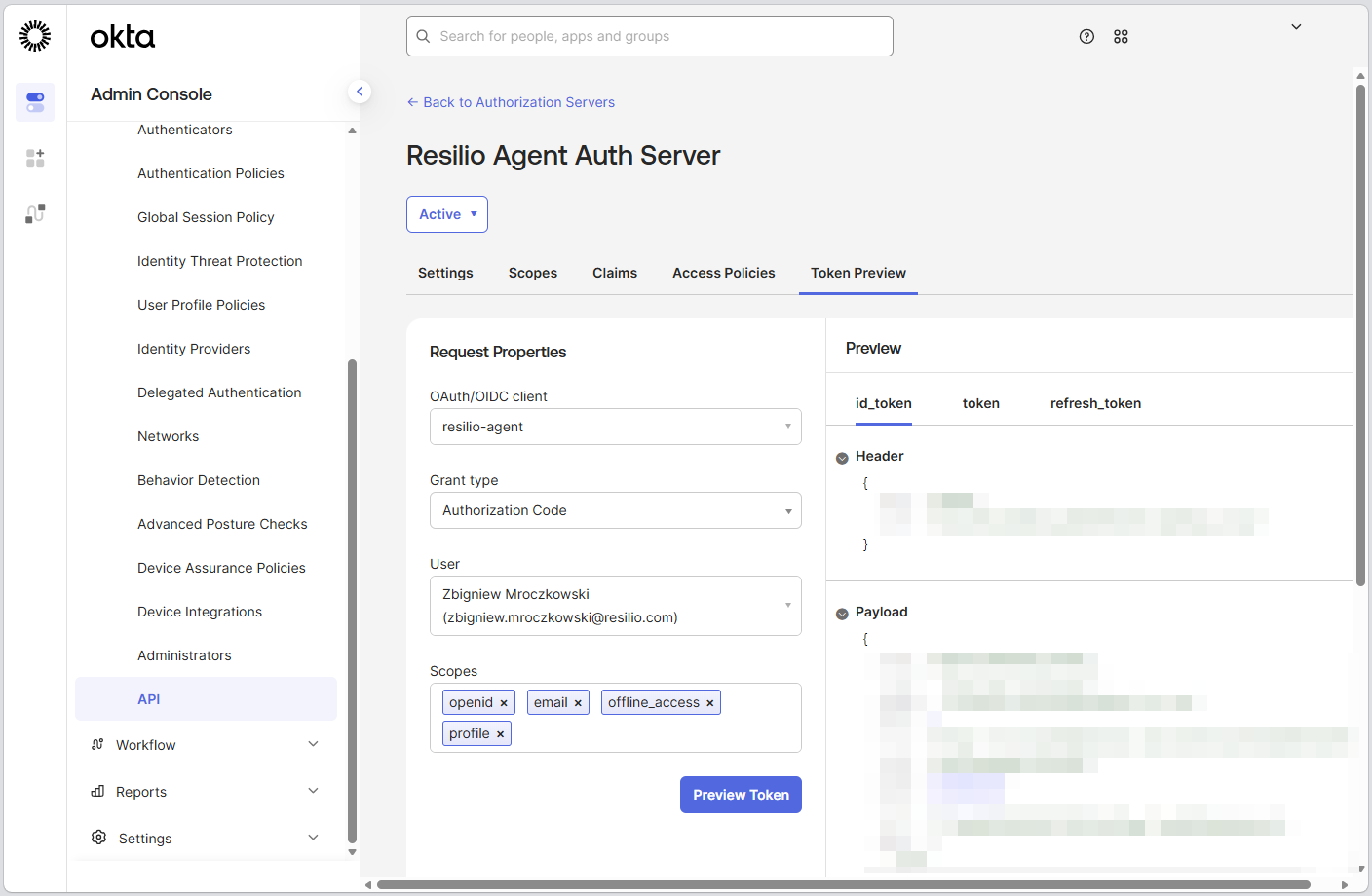
Task: Open Device Assurance Policies in sidebar
Action: click(221, 568)
